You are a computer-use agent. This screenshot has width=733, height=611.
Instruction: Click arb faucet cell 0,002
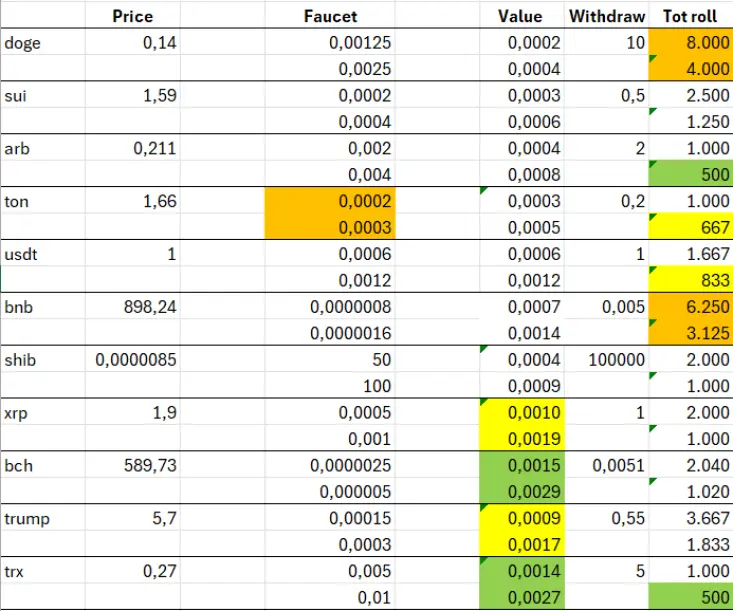coord(330,148)
